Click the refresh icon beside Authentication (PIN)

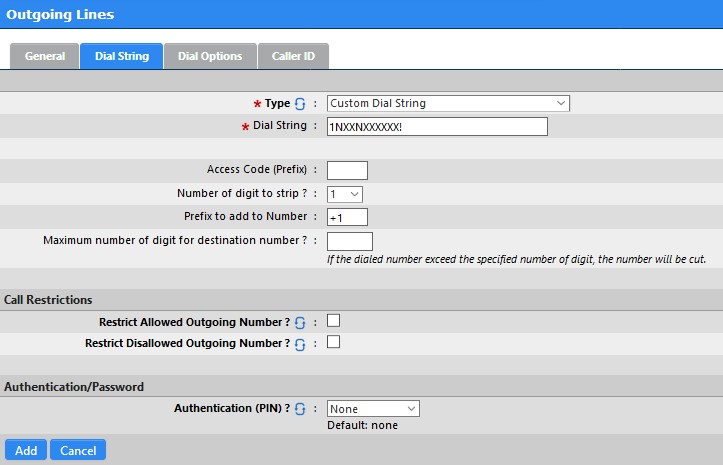coord(300,409)
